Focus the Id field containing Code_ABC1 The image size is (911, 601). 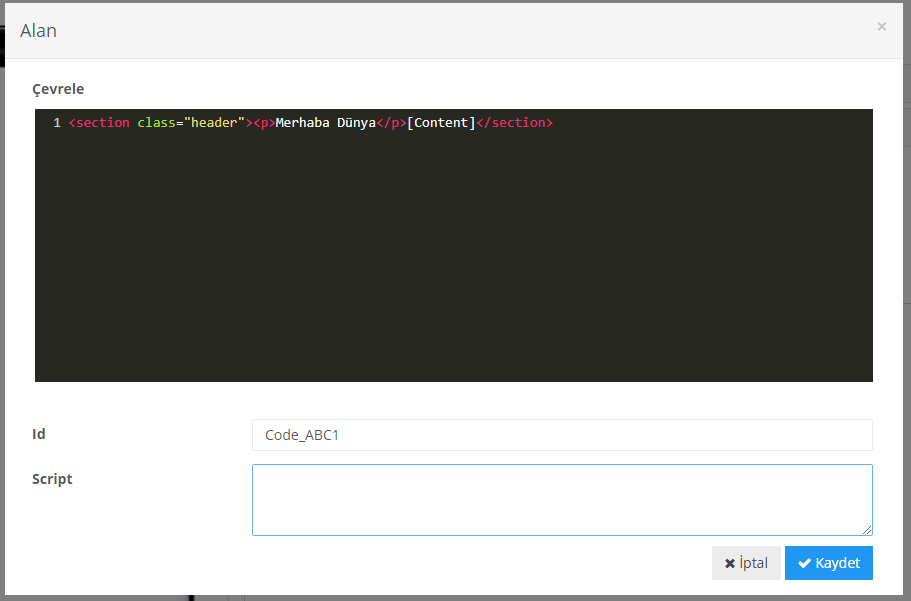[x=562, y=435]
